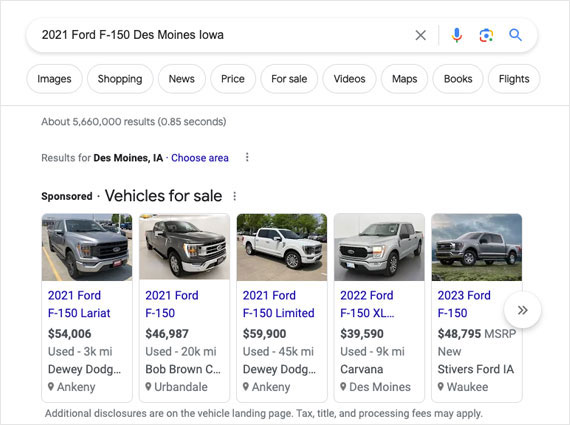This screenshot has width=570, height=425.
Task: Show more vehicles with double-arrow button
Action: pyautogui.click(x=522, y=310)
